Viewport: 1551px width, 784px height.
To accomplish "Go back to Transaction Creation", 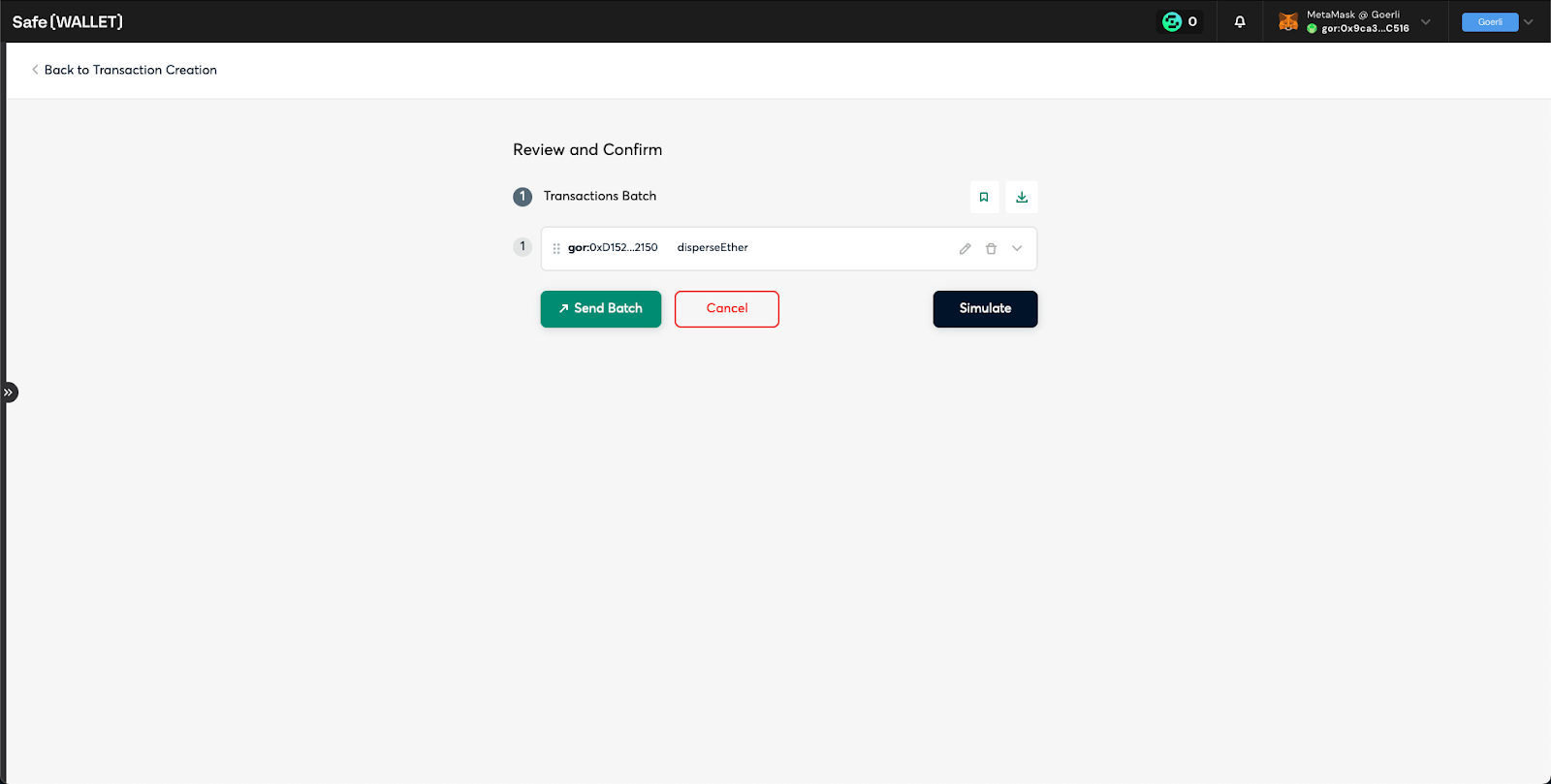I will [124, 70].
